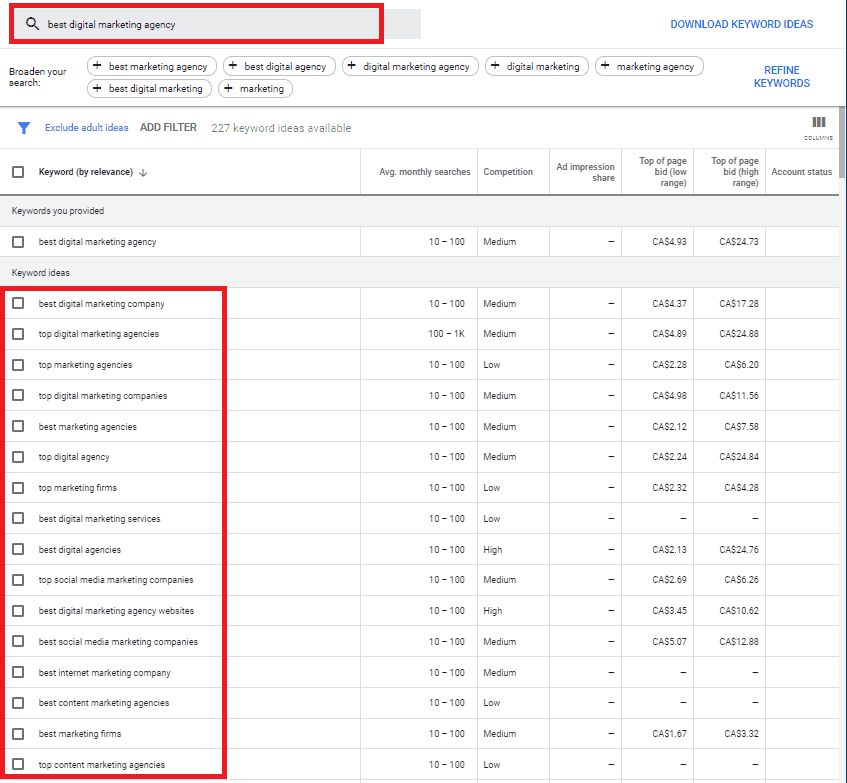The image size is (847, 783).
Task: Sort by Keyword (by relevance) header
Action: [85, 172]
